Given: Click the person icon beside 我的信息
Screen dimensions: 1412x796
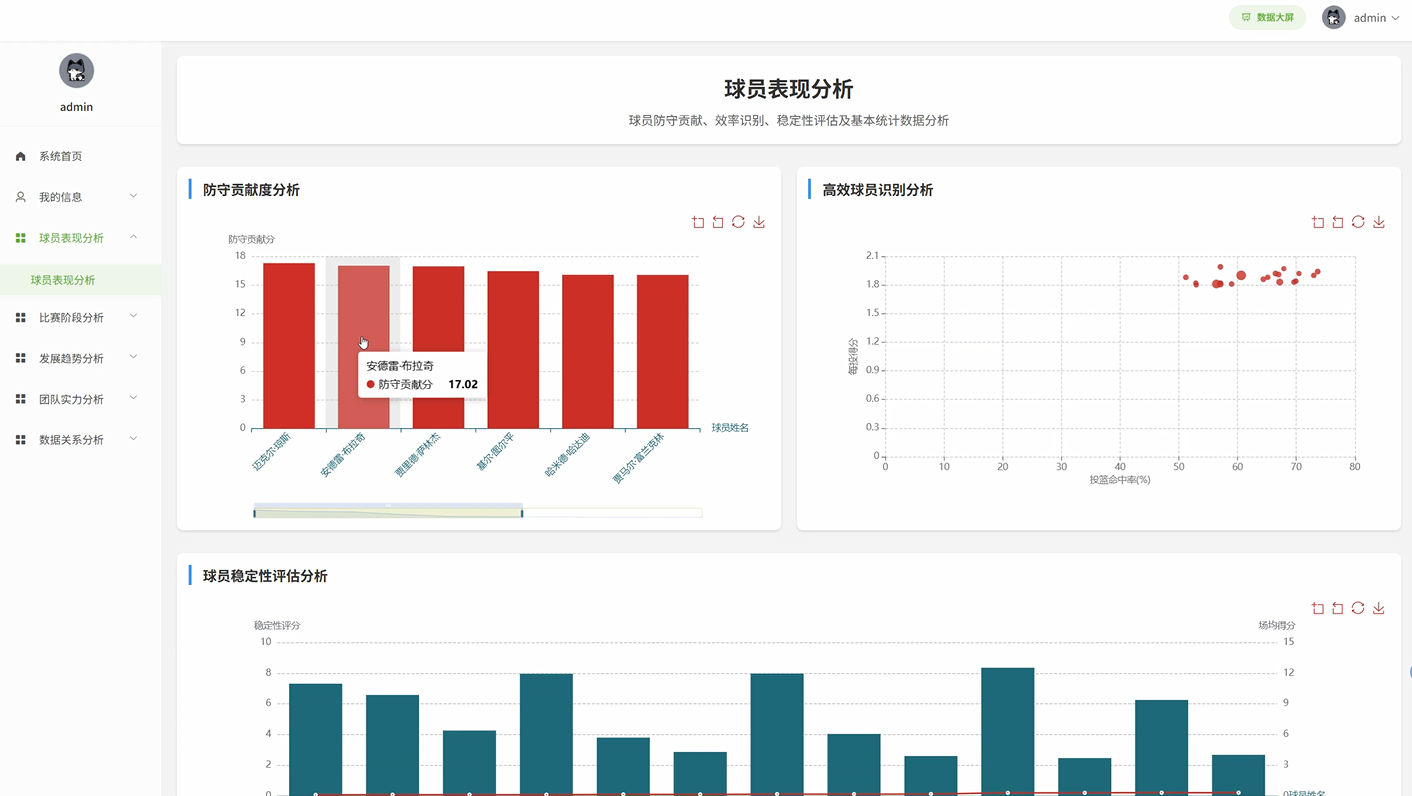Looking at the screenshot, I should pos(20,197).
